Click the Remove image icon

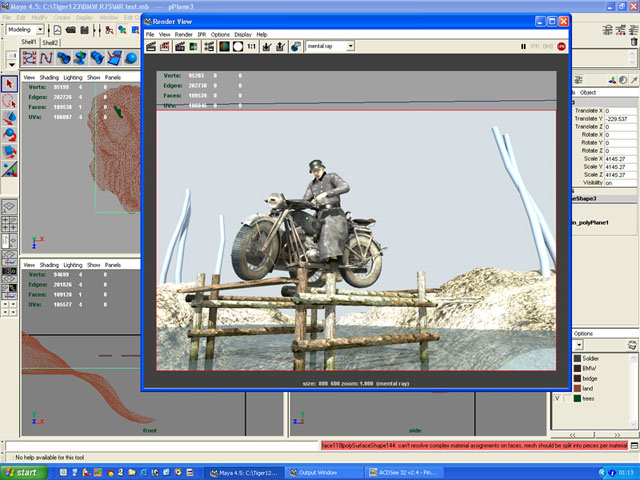pyautogui.click(x=280, y=47)
